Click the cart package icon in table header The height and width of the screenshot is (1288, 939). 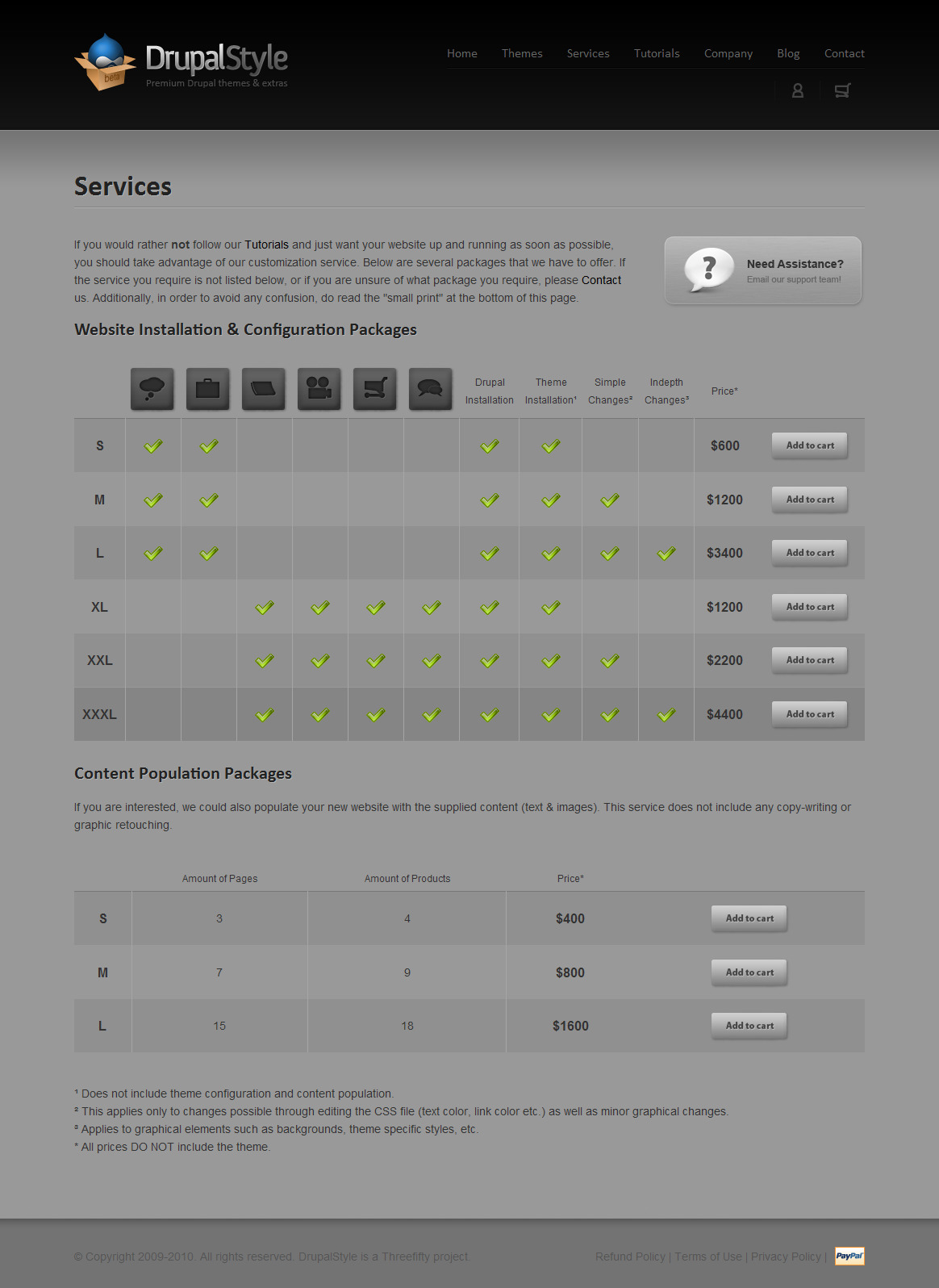[375, 389]
